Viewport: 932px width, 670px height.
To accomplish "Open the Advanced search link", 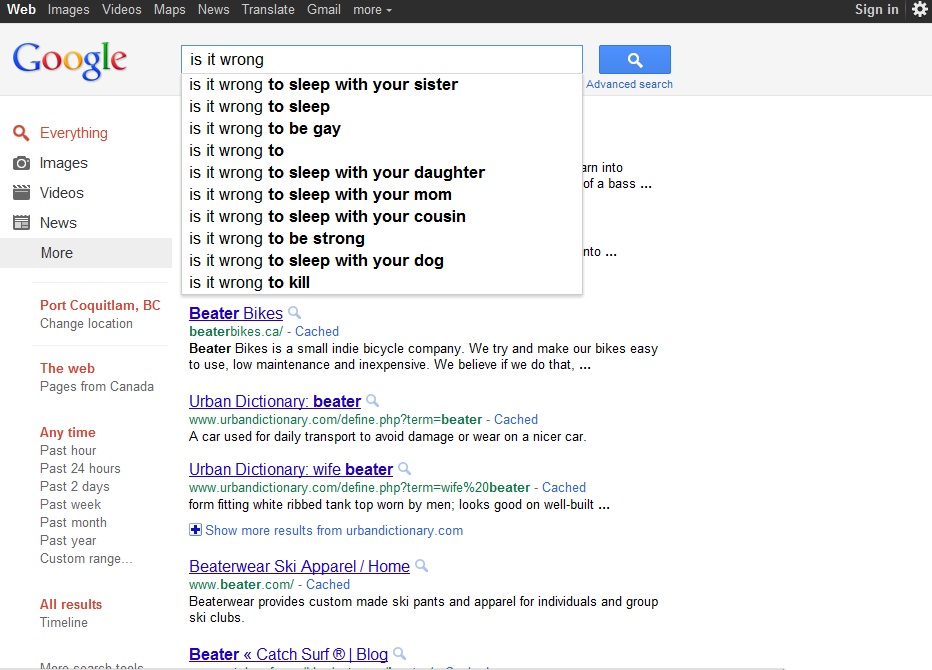I will pyautogui.click(x=629, y=84).
